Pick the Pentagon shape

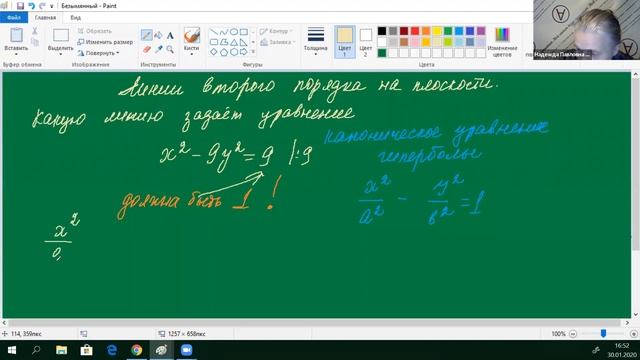pyautogui.click(x=224, y=52)
